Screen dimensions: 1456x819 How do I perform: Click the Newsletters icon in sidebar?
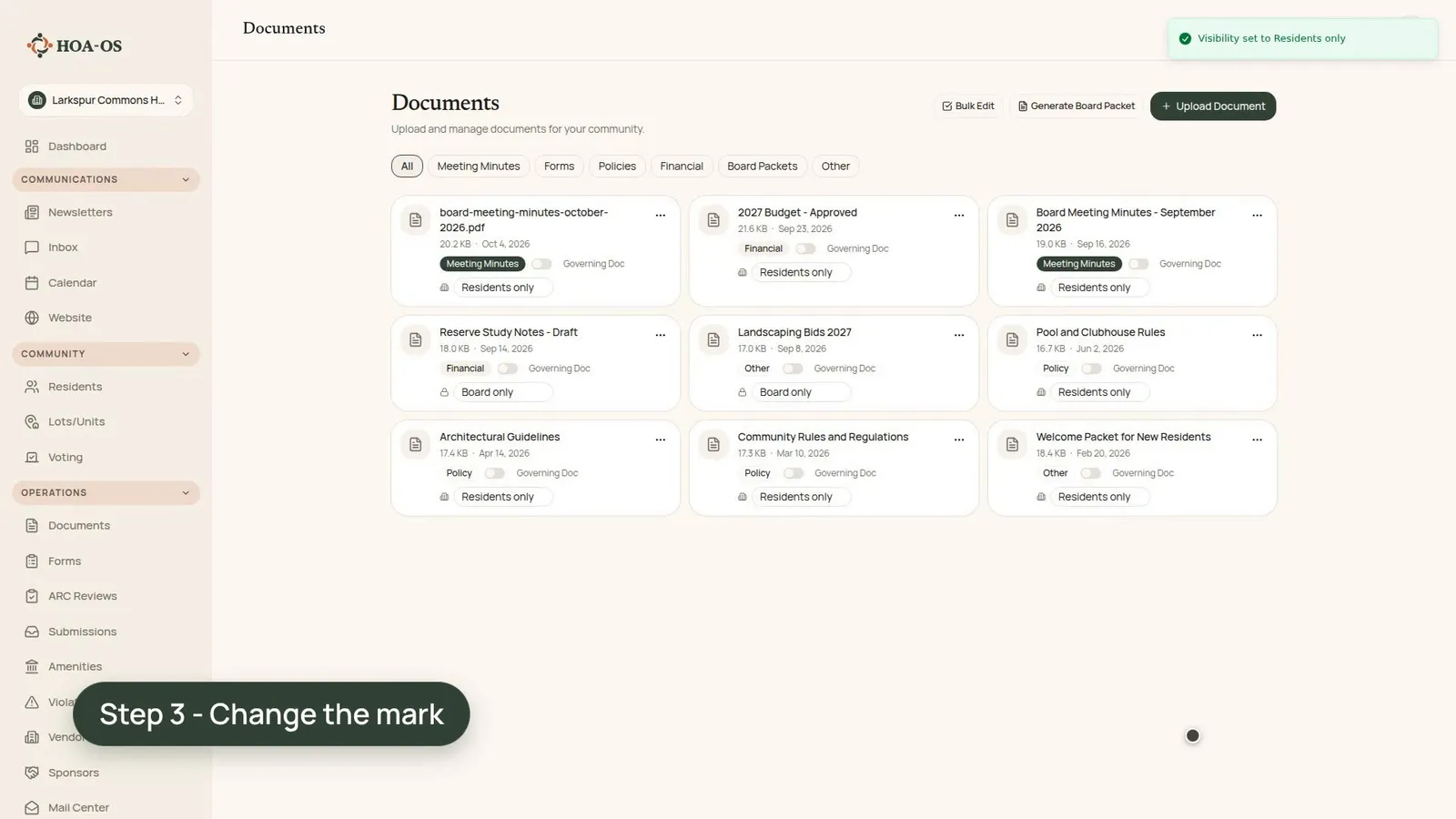tap(32, 212)
